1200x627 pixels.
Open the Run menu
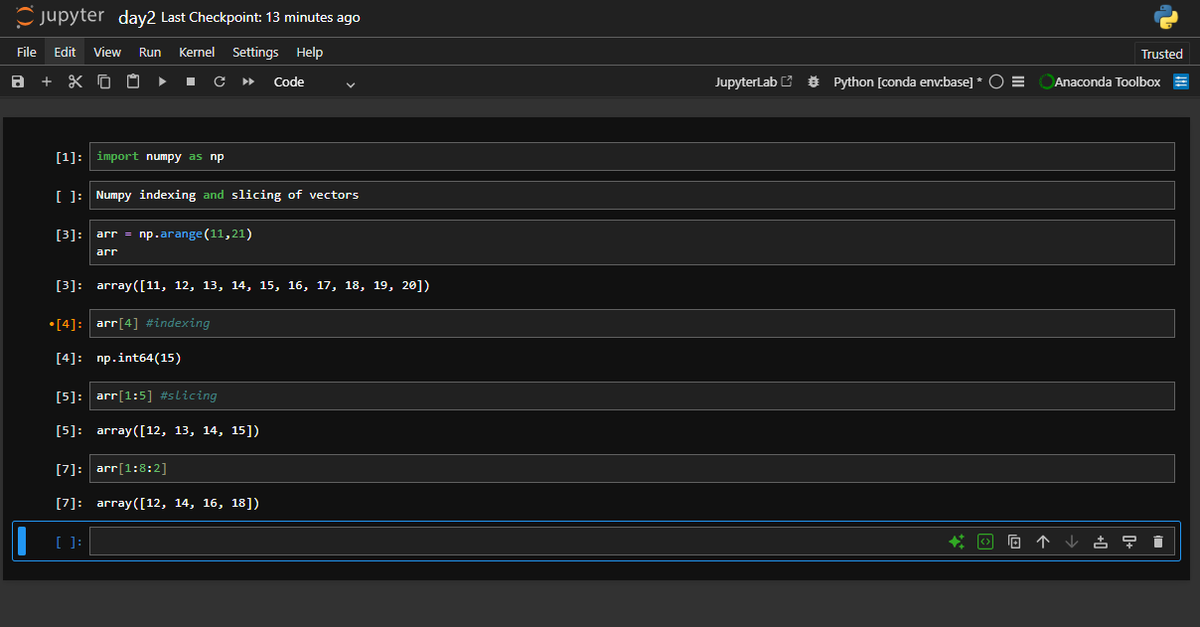[x=150, y=52]
